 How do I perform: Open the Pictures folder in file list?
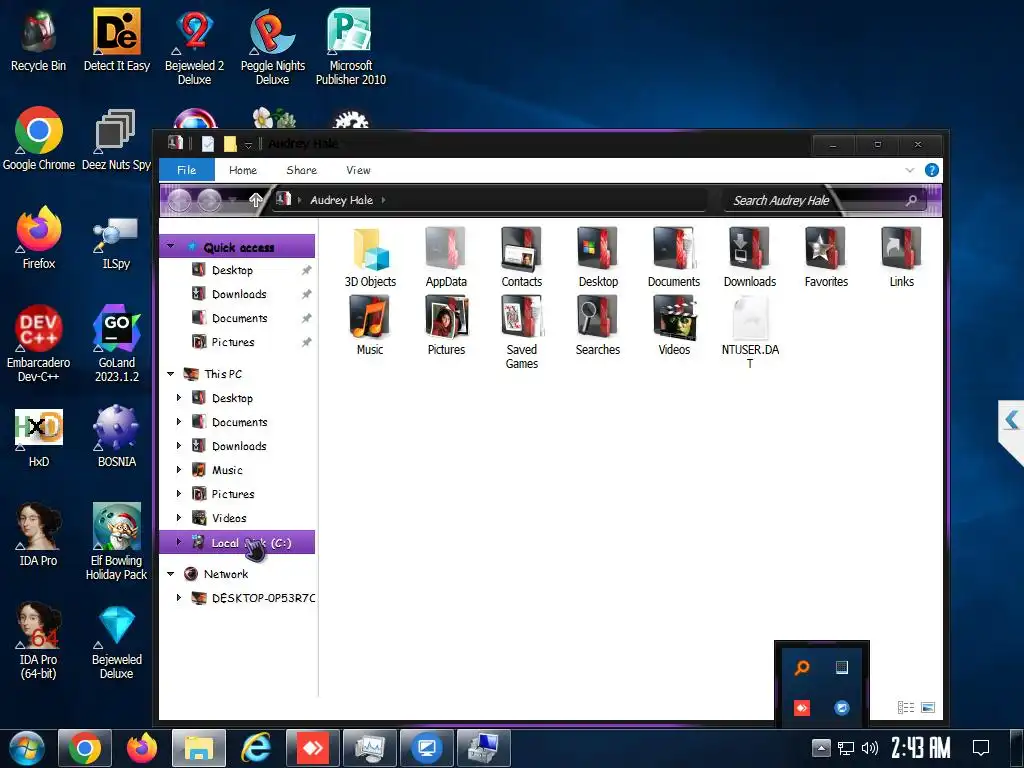click(x=445, y=325)
